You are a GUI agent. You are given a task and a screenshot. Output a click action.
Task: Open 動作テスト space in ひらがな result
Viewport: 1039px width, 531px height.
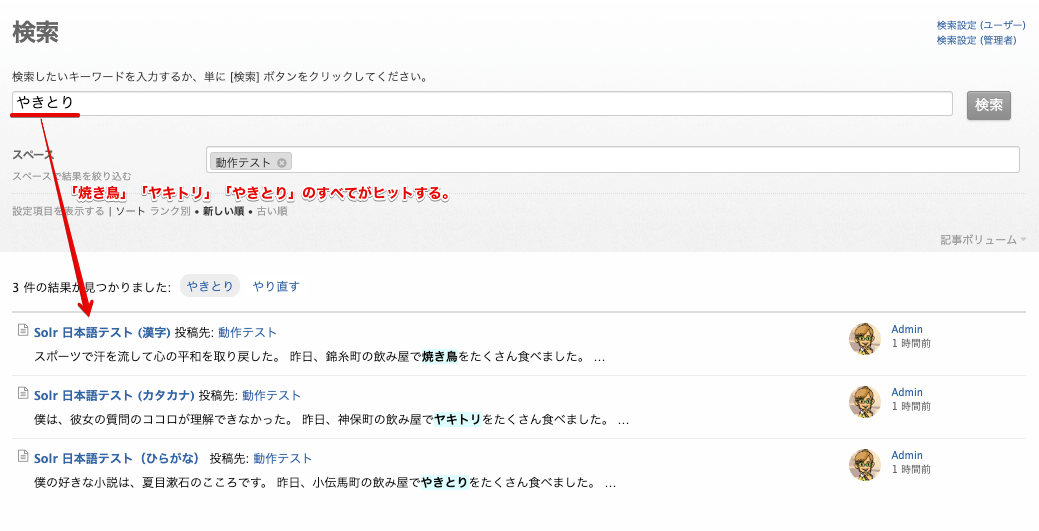[282, 459]
